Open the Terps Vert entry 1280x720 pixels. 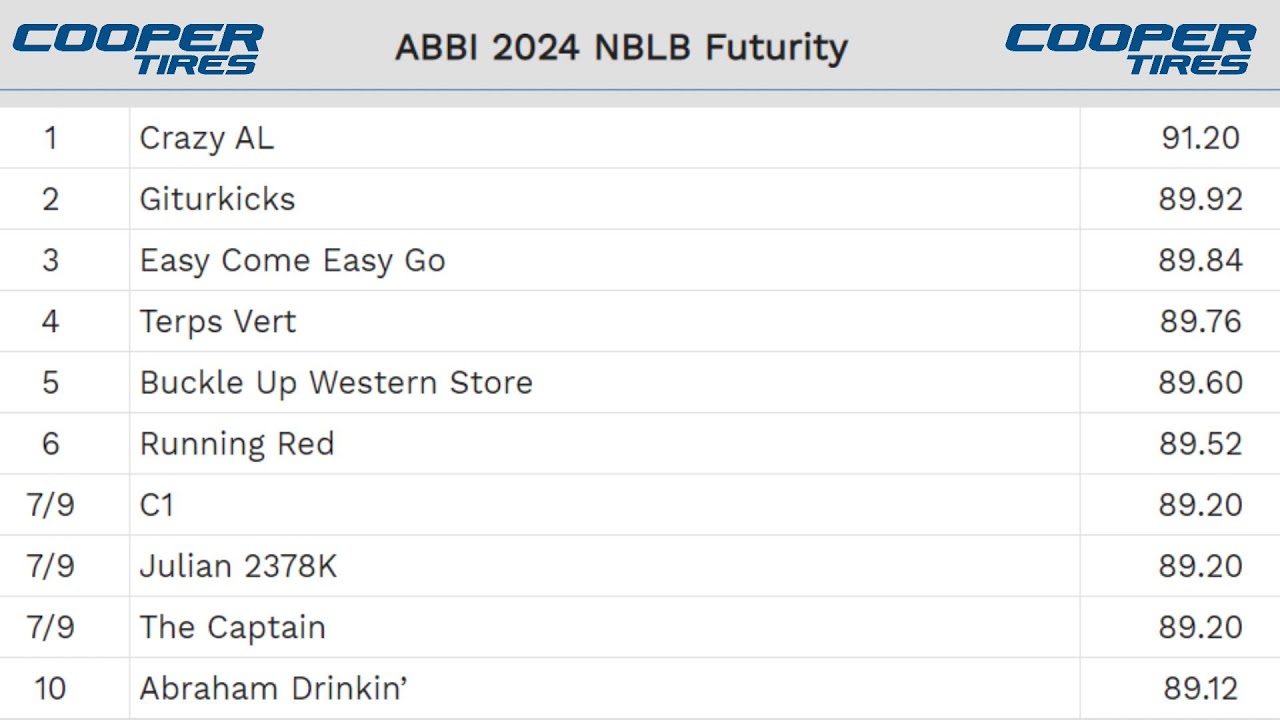(218, 322)
